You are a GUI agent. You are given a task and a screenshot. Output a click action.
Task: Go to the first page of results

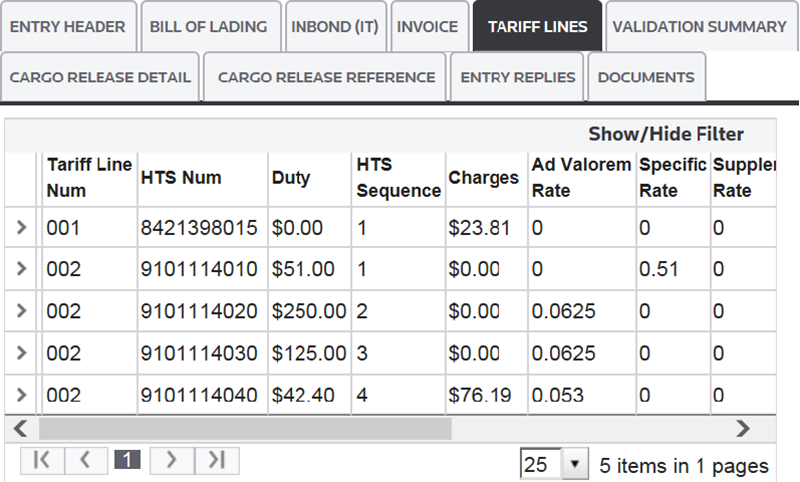click(x=42, y=460)
